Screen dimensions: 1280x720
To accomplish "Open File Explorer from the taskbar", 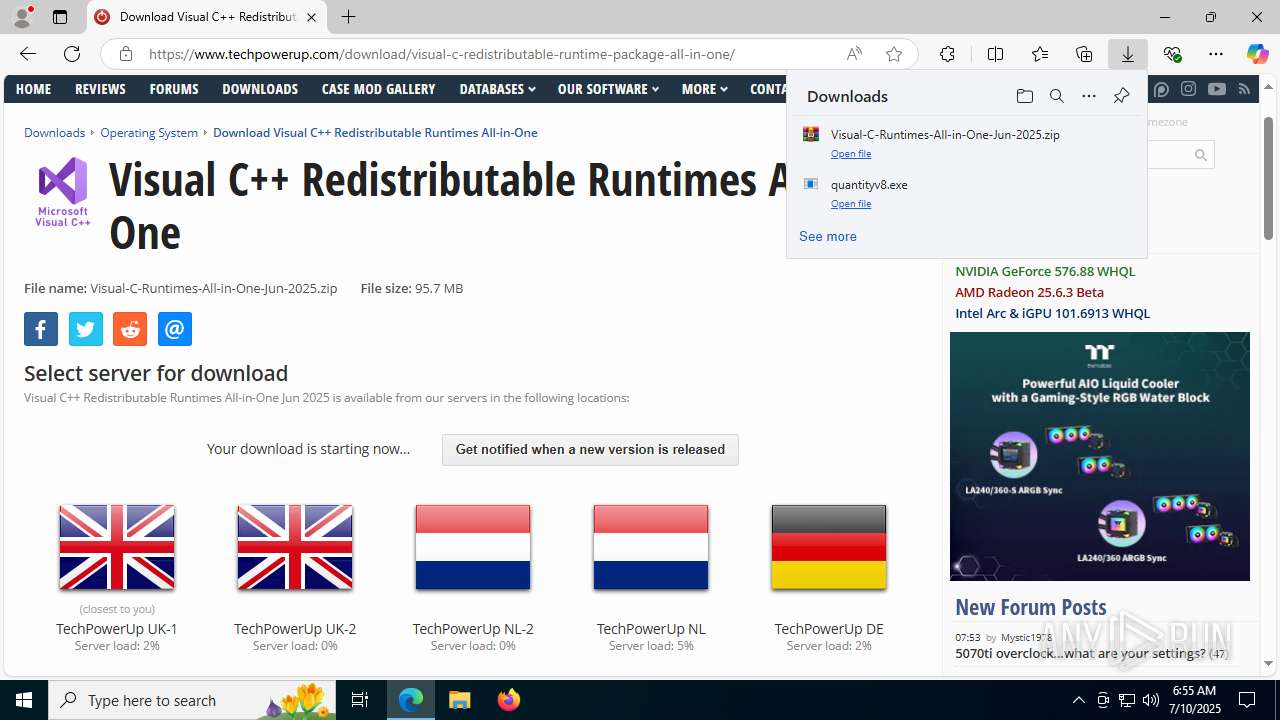I will tap(460, 700).
